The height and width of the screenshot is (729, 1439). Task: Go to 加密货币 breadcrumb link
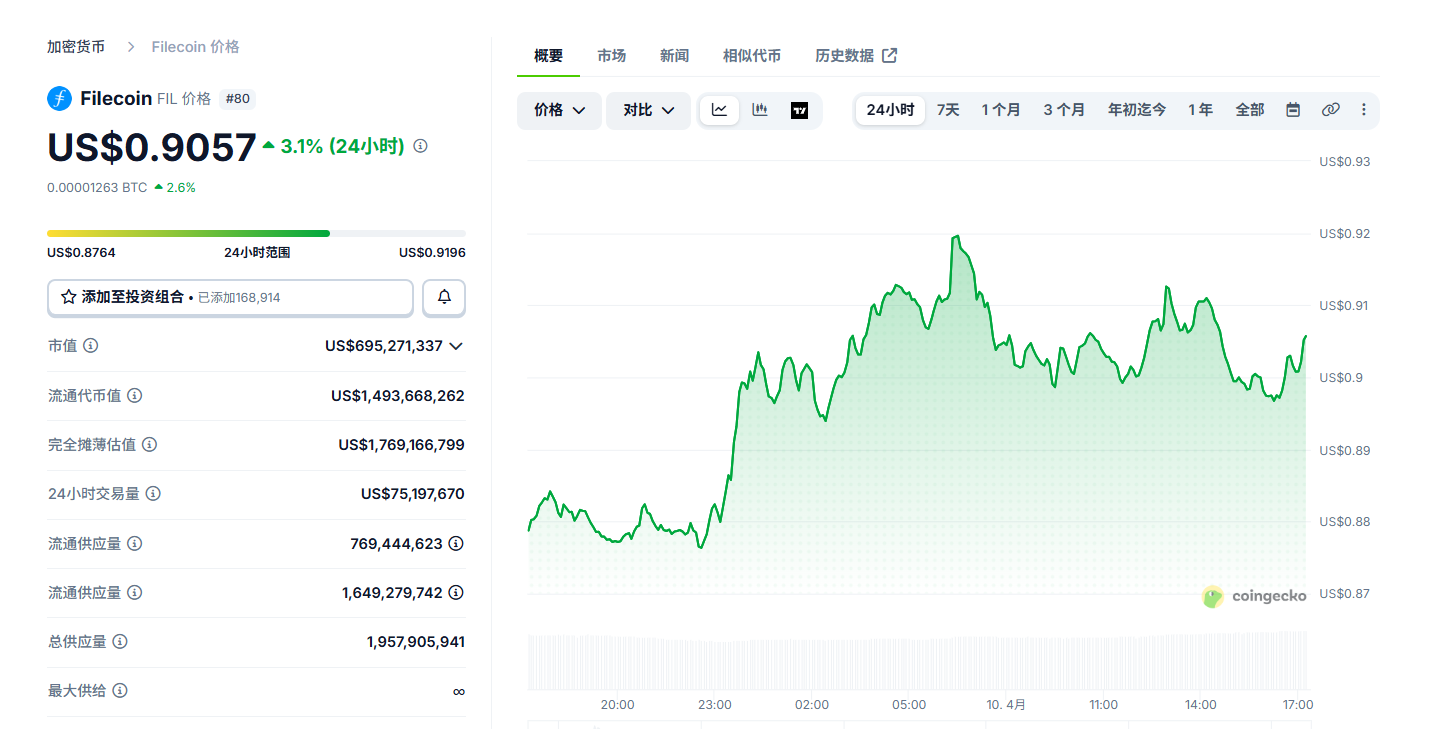[x=77, y=47]
